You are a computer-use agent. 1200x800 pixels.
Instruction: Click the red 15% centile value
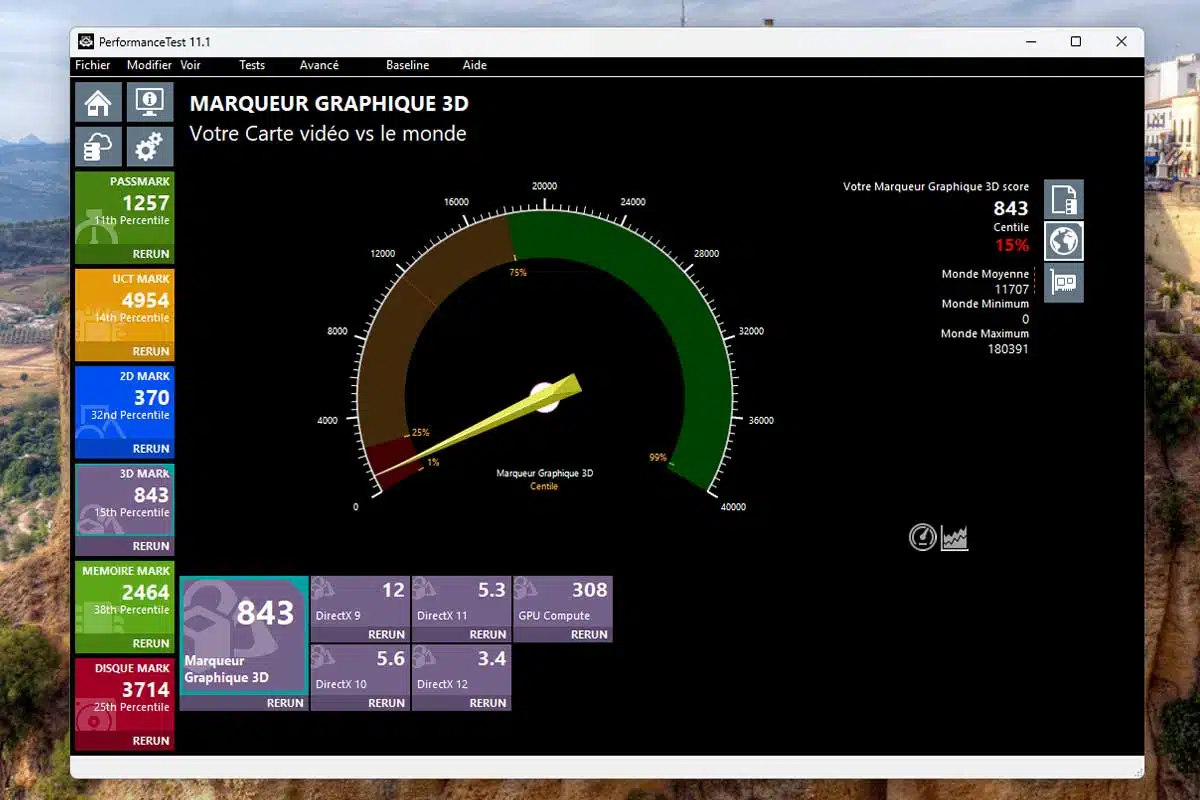coord(1011,245)
